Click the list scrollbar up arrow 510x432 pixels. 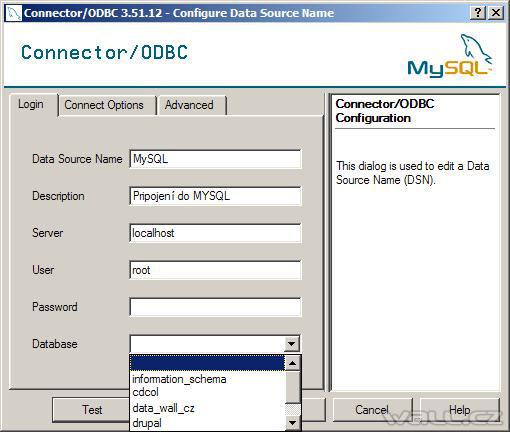pos(293,363)
